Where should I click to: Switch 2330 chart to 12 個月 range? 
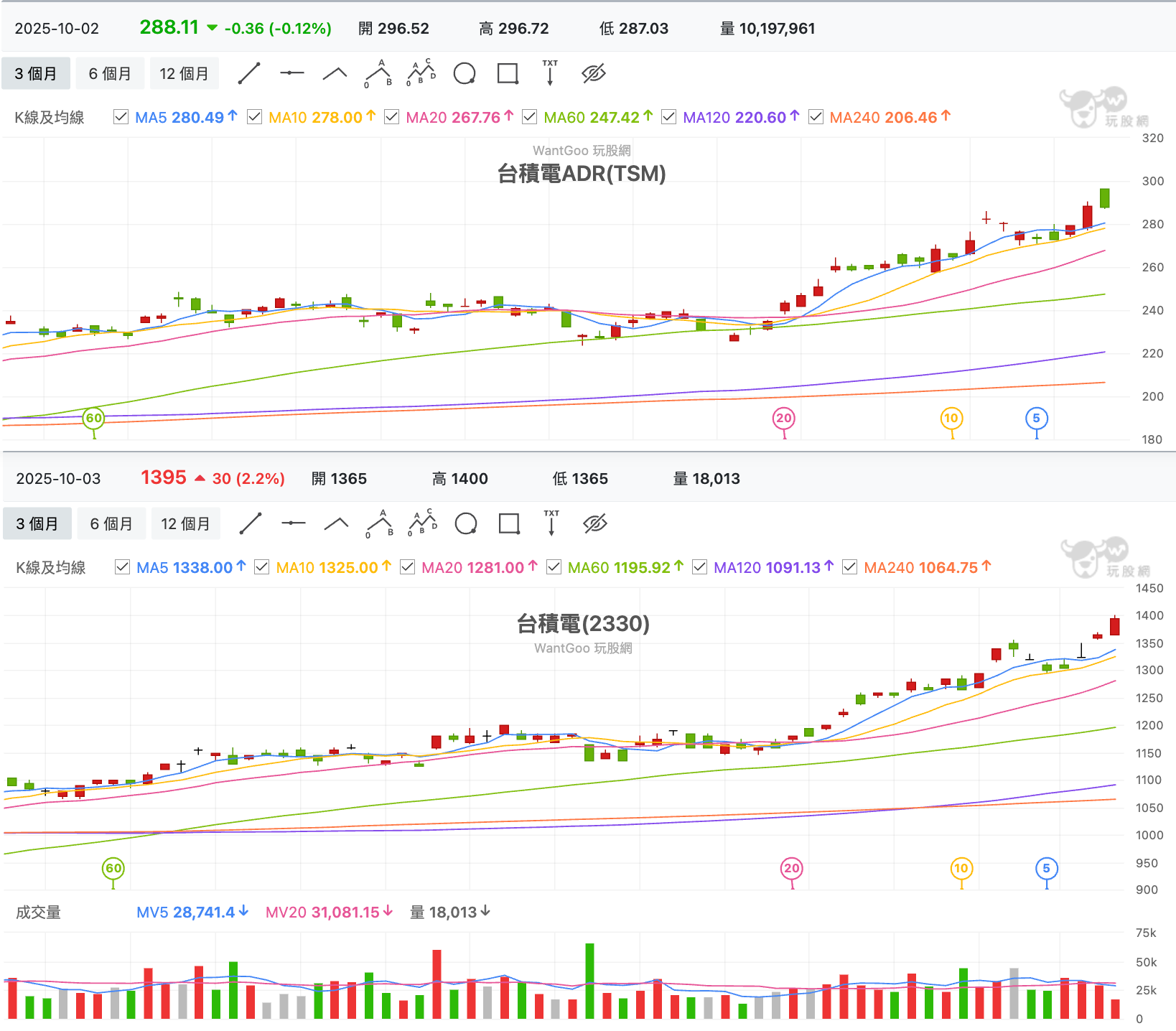click(x=185, y=523)
